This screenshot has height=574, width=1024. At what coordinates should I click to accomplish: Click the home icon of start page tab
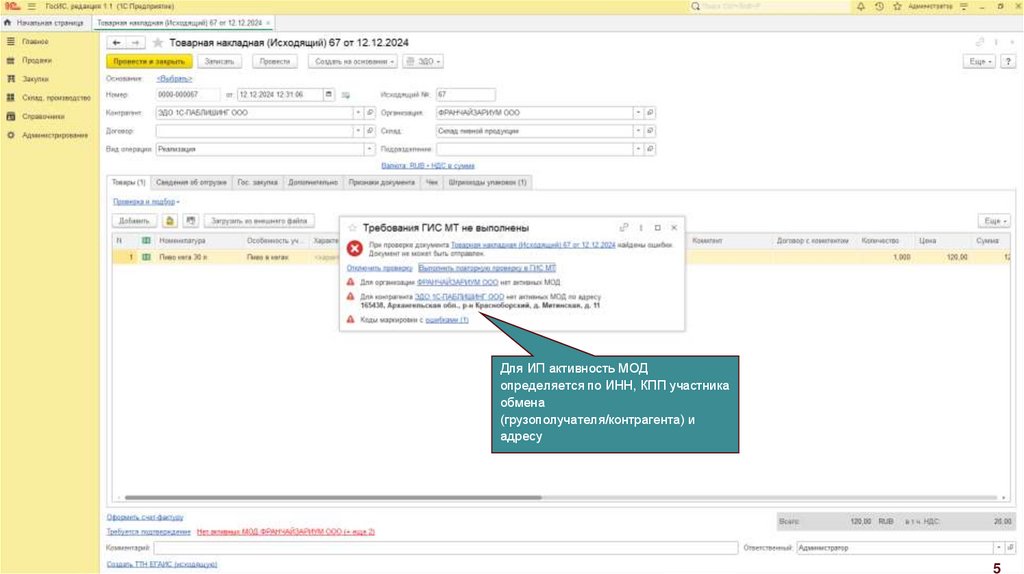coord(7,22)
